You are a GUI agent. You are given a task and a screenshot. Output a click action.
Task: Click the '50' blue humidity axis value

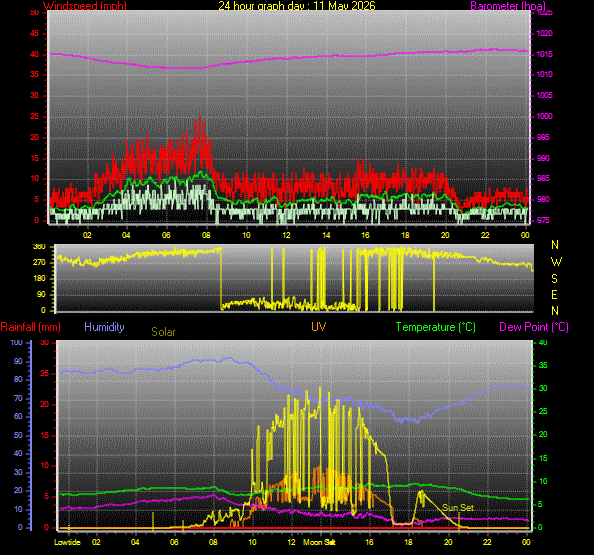18,435
